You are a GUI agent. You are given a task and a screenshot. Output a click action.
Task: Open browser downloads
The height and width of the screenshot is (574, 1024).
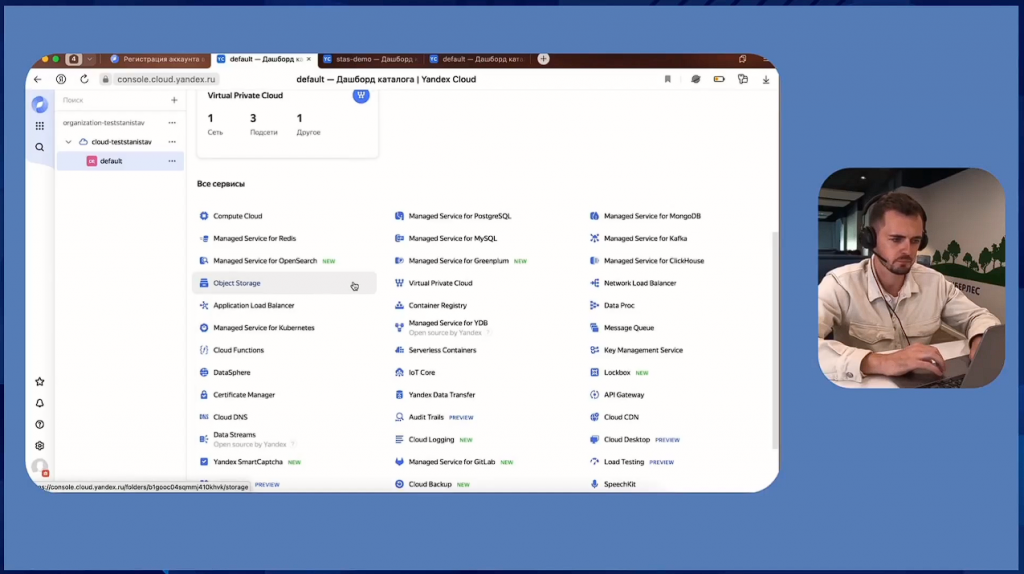(766, 80)
